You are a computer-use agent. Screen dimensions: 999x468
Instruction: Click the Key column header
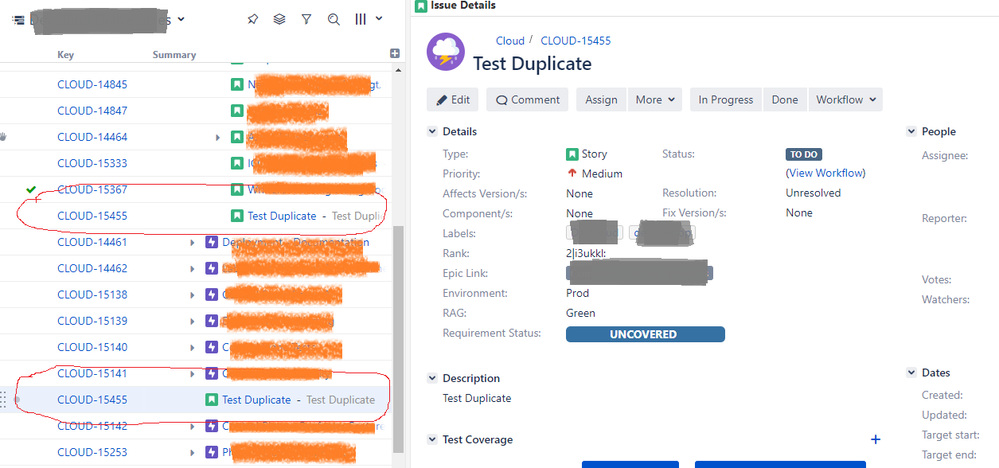pos(66,55)
